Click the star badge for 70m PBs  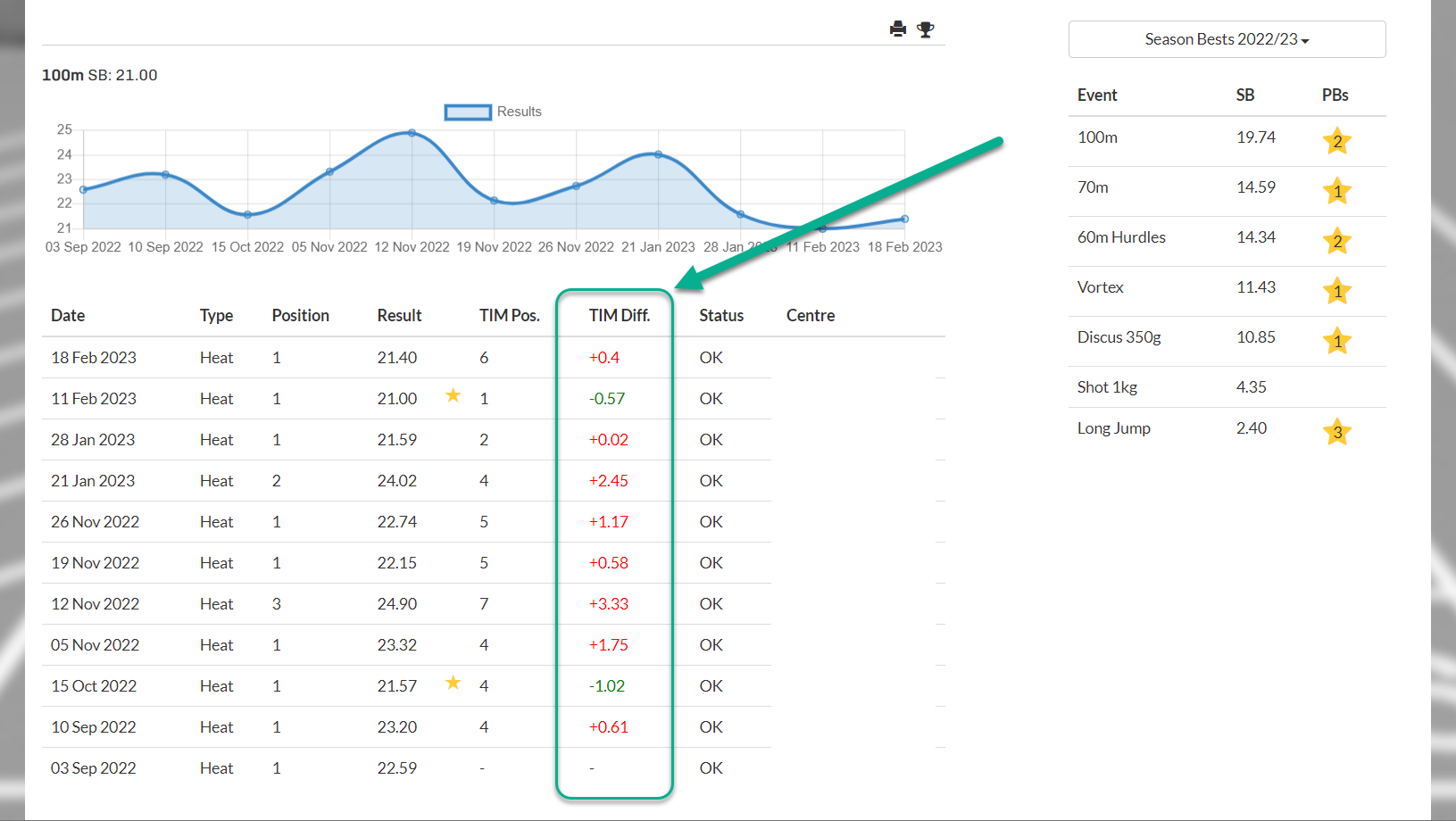point(1337,191)
